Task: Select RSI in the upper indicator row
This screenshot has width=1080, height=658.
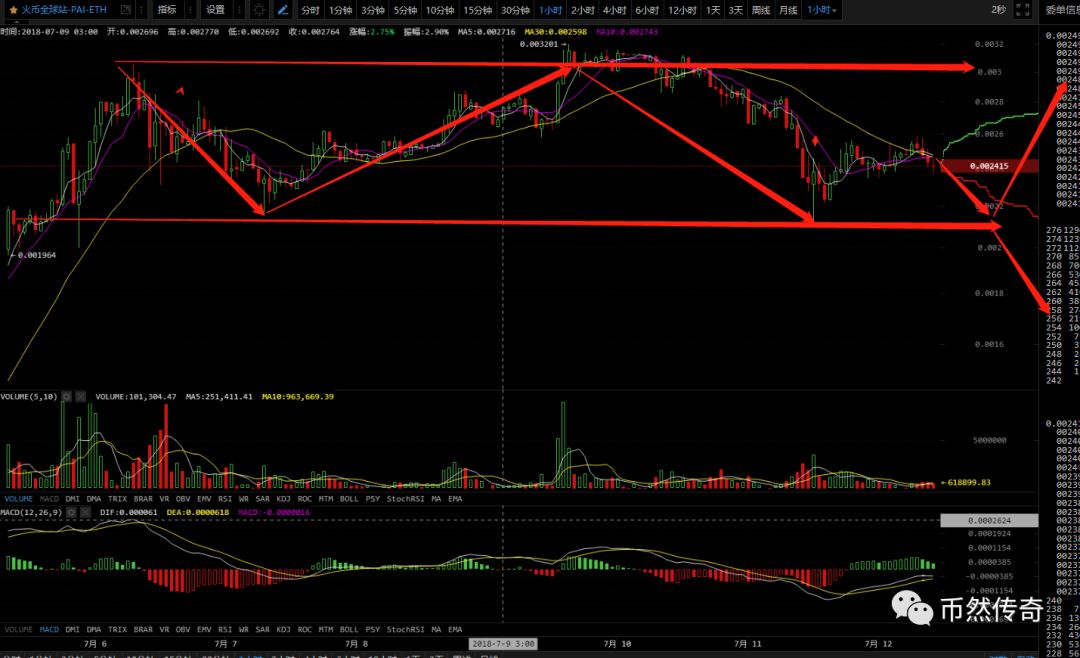Action: tap(225, 499)
